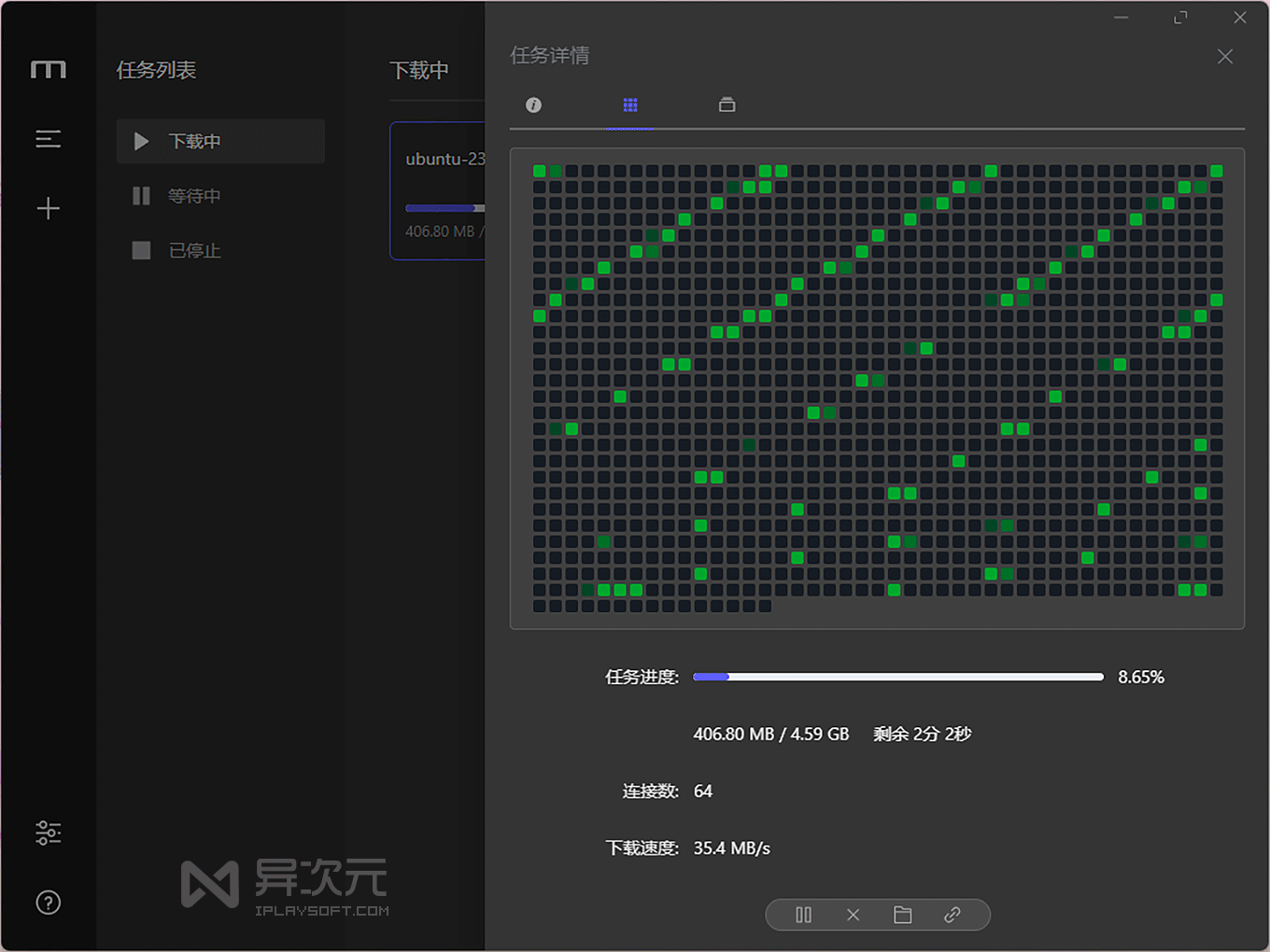Open the task info tab in 任务详情

pos(533,105)
